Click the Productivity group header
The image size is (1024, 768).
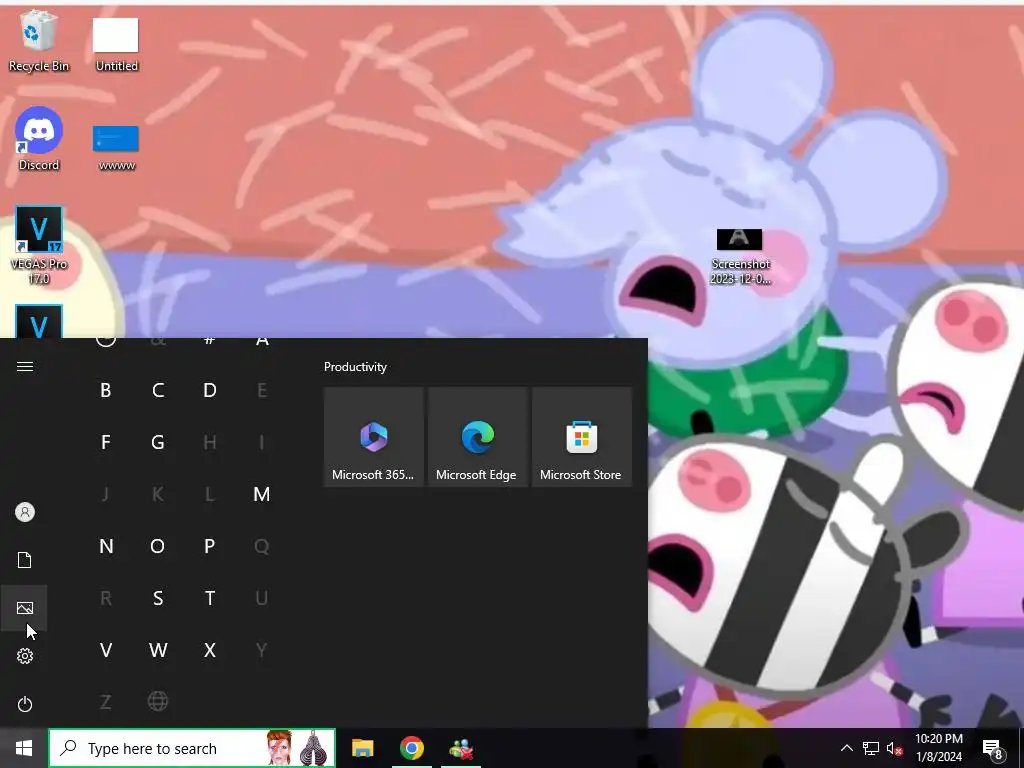pyautogui.click(x=355, y=367)
